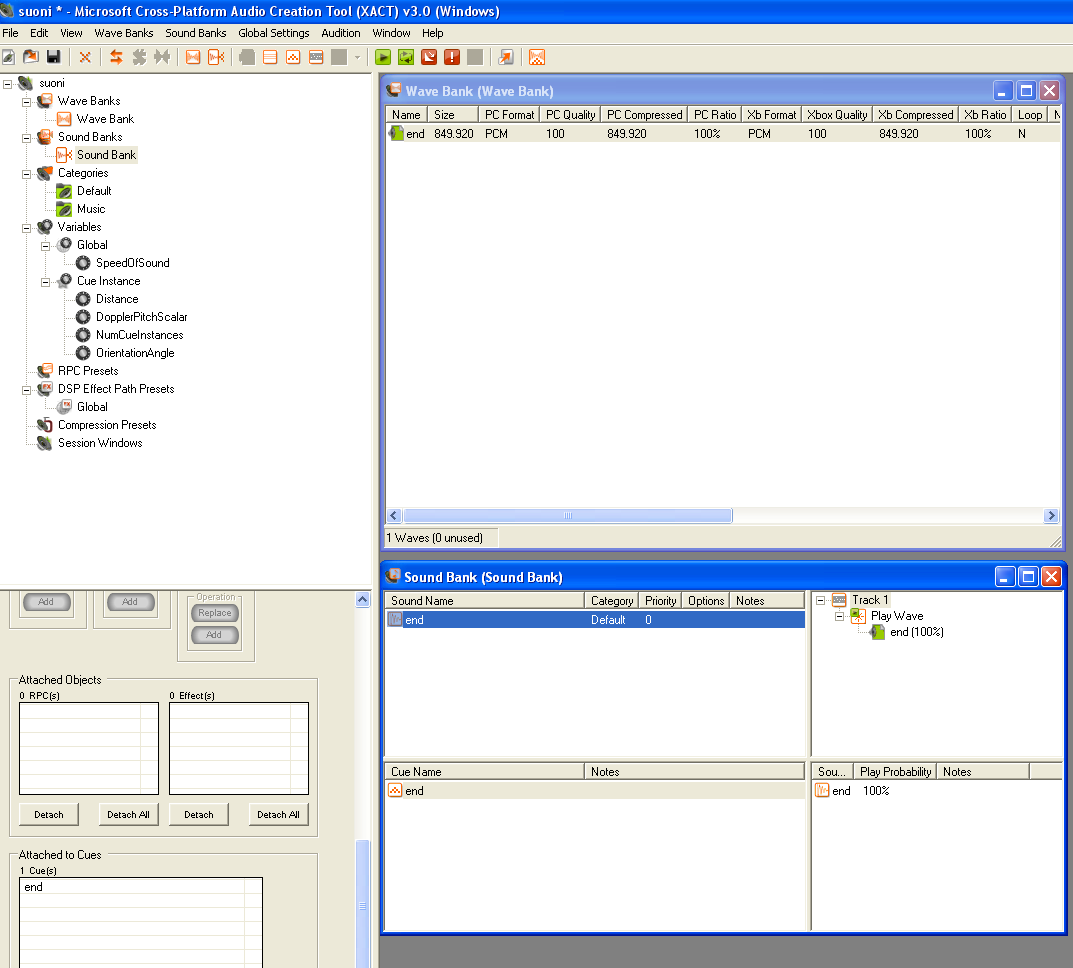Collapse the Categories tree node
Viewport: 1073px width, 968px height.
27,174
